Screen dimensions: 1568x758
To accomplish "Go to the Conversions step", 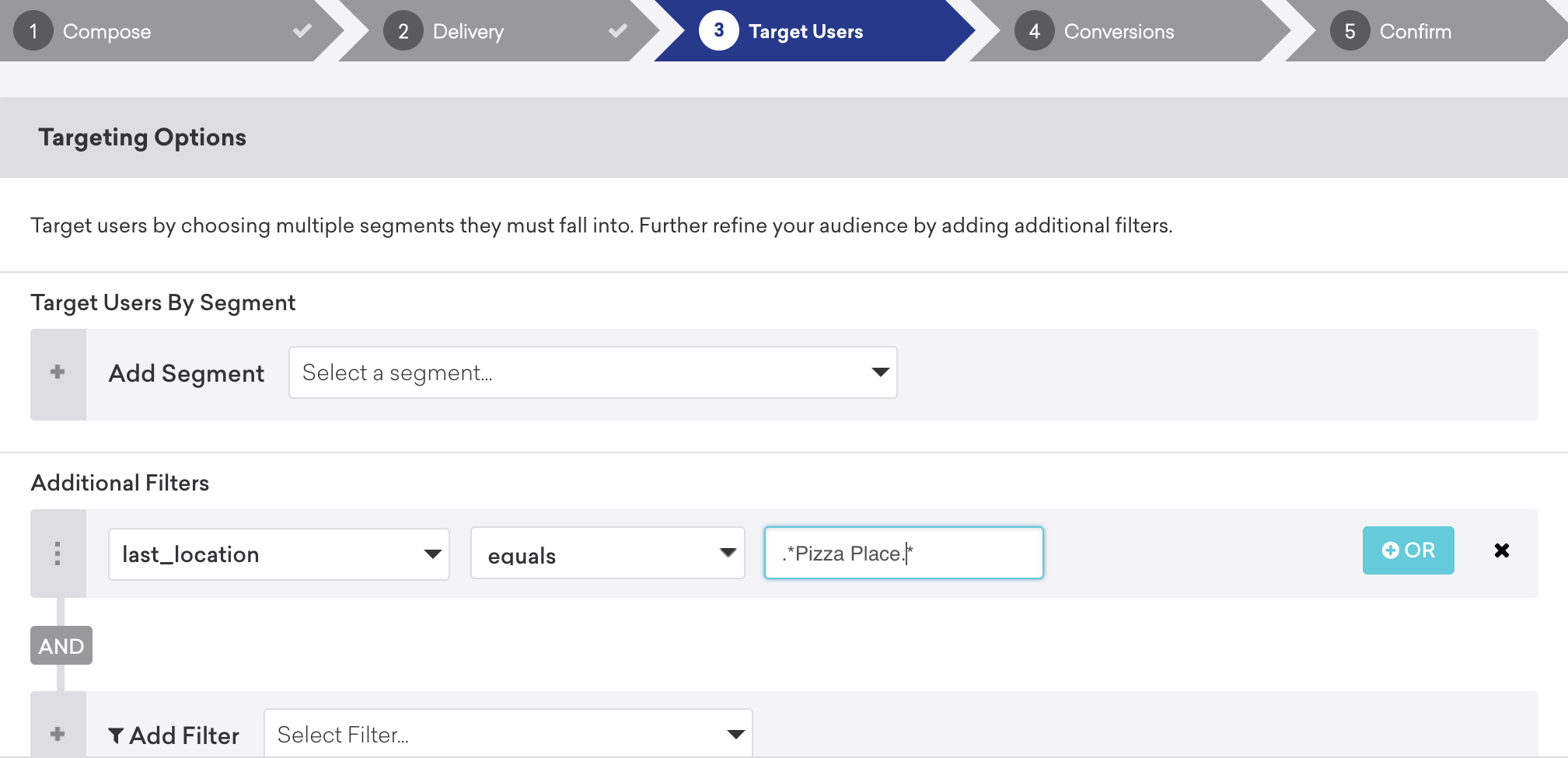I will pyautogui.click(x=1119, y=31).
